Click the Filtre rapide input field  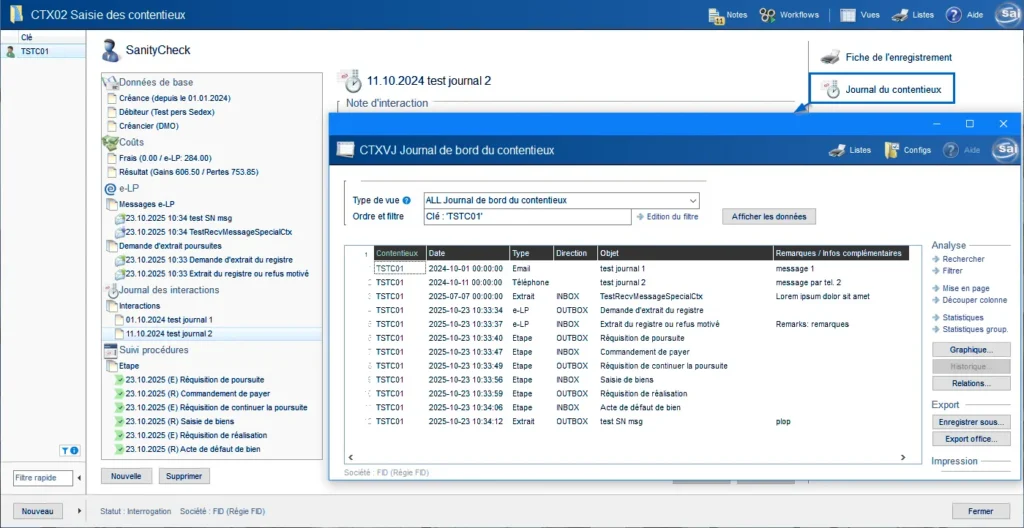42,478
